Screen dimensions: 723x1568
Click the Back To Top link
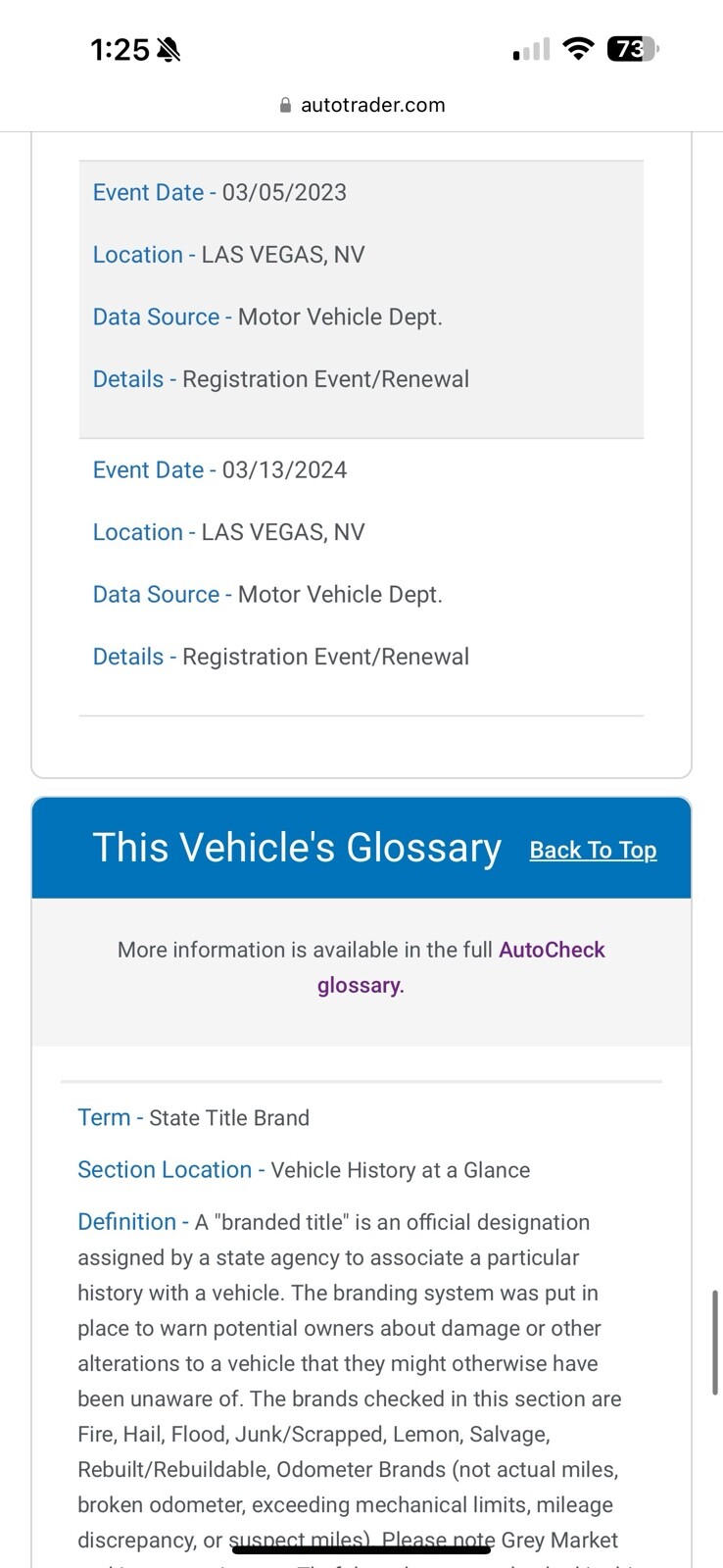pyautogui.click(x=593, y=850)
